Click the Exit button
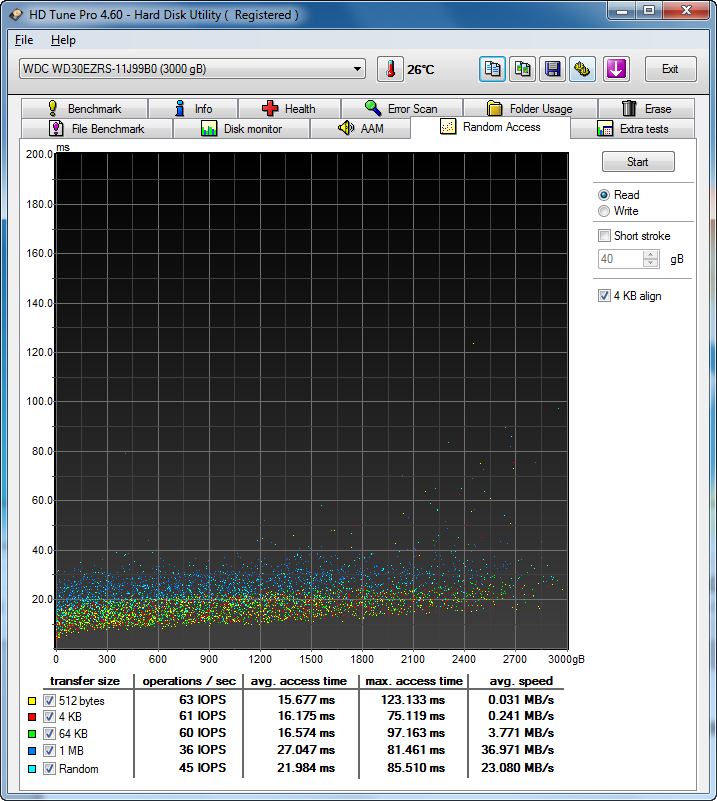Image resolution: width=717 pixels, height=801 pixels. point(670,69)
